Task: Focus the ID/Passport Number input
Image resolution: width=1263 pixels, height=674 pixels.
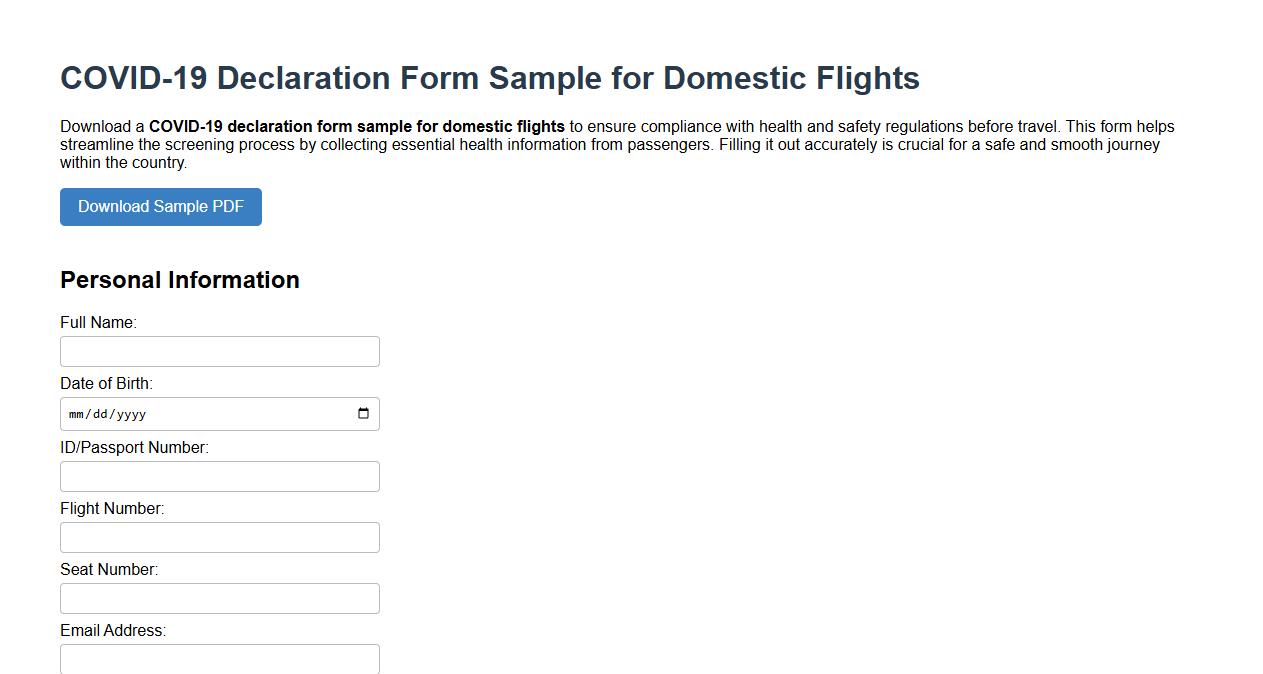Action: click(219, 476)
